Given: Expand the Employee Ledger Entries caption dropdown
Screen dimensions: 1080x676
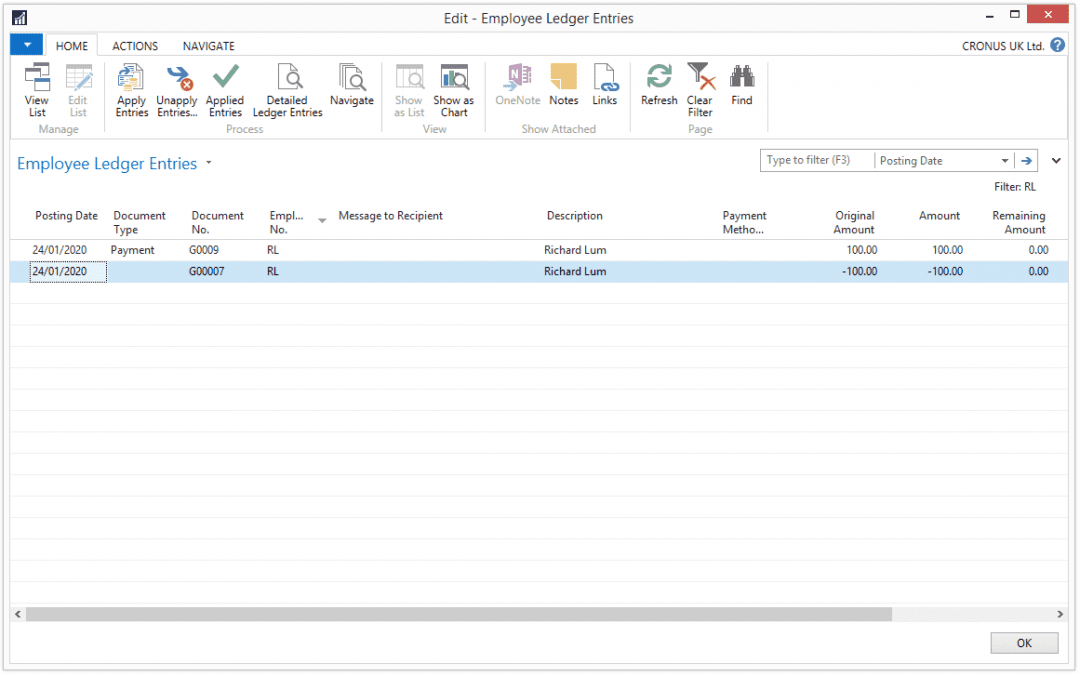Looking at the screenshot, I should [208, 163].
